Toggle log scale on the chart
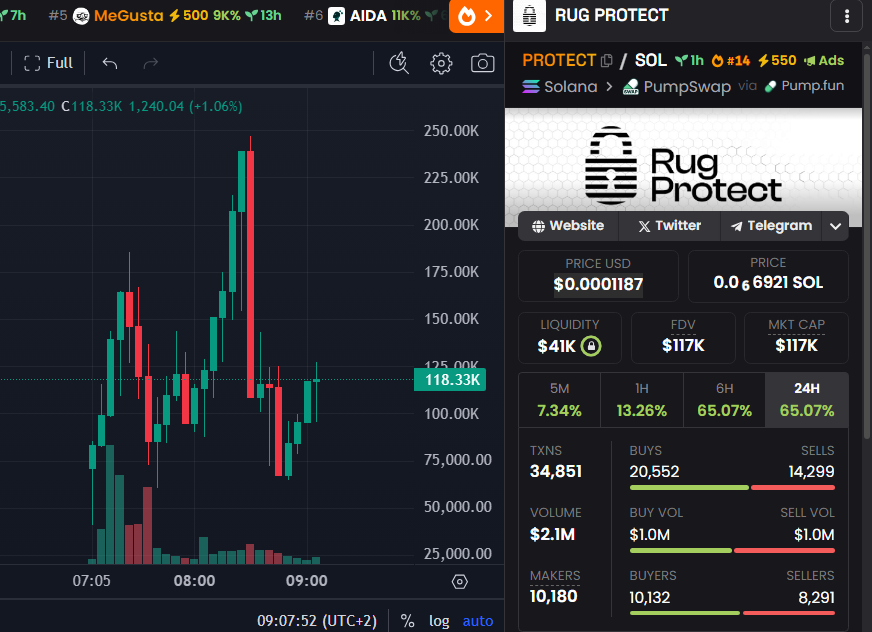Viewport: 872px width, 632px height. [439, 621]
